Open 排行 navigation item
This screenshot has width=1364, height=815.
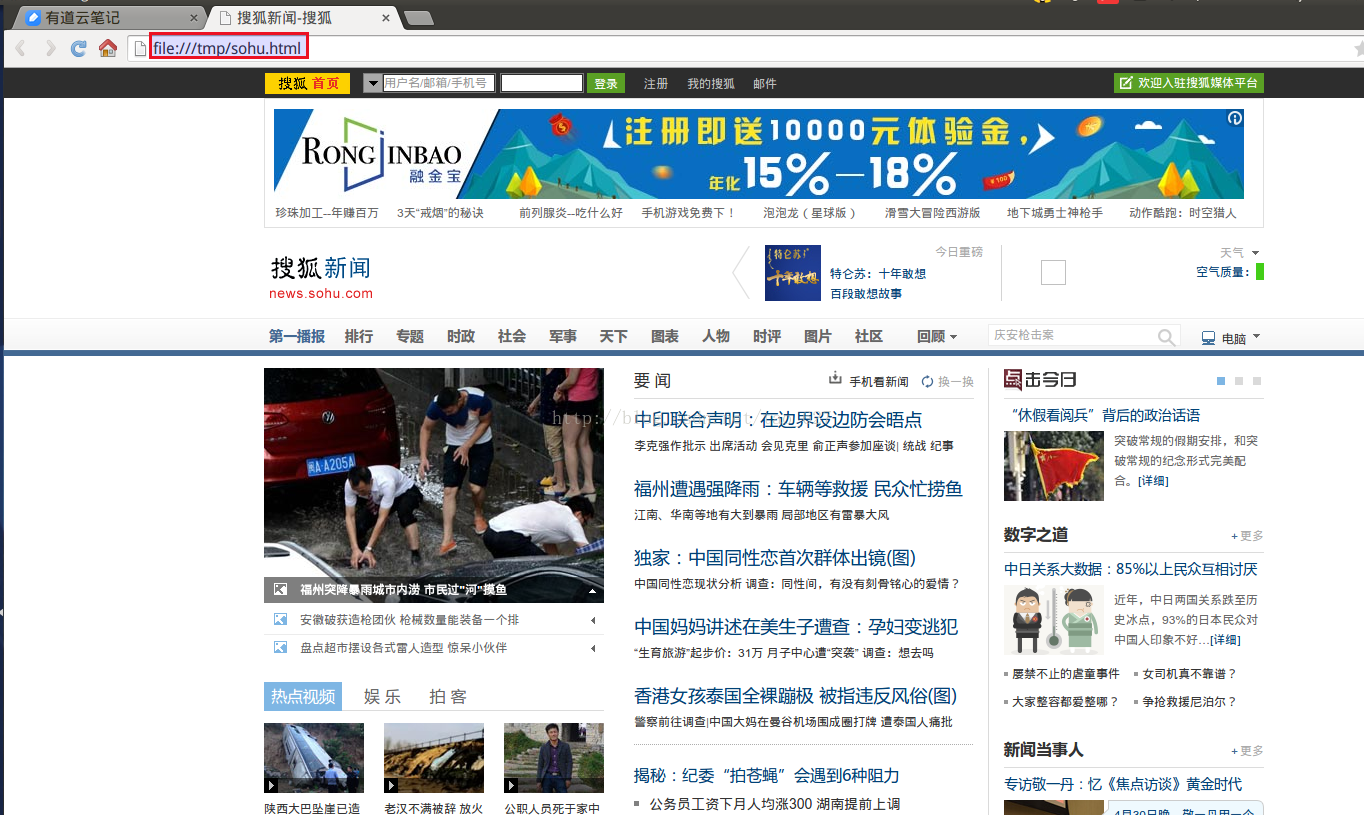tap(359, 336)
